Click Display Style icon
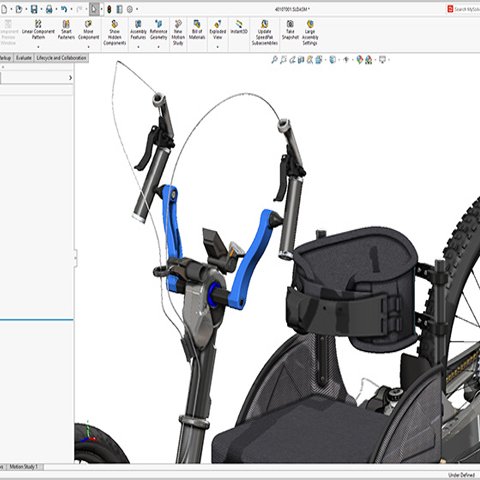Image resolution: width=480 pixels, height=480 pixels. pos(332,60)
